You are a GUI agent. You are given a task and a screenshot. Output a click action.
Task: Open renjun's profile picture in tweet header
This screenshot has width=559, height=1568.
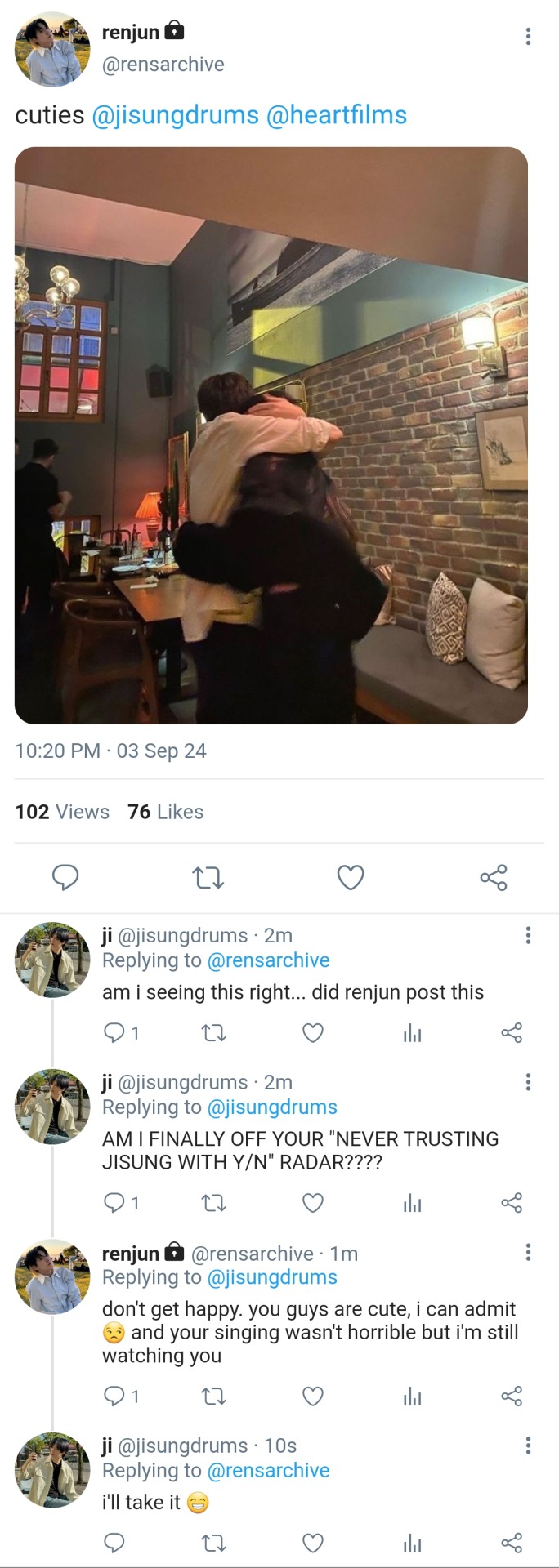click(52, 49)
